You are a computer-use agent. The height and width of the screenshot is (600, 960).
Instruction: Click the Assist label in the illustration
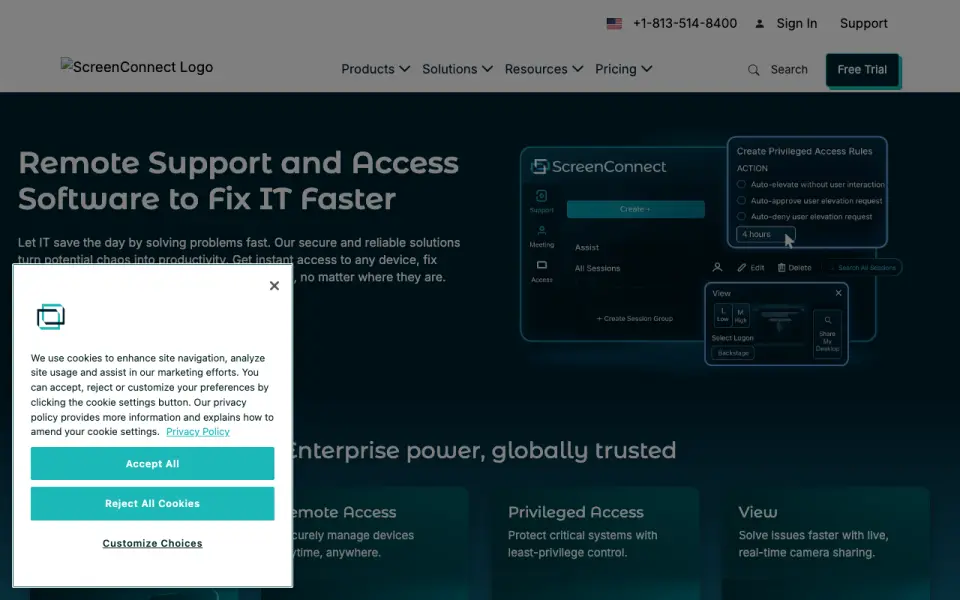pos(587,247)
